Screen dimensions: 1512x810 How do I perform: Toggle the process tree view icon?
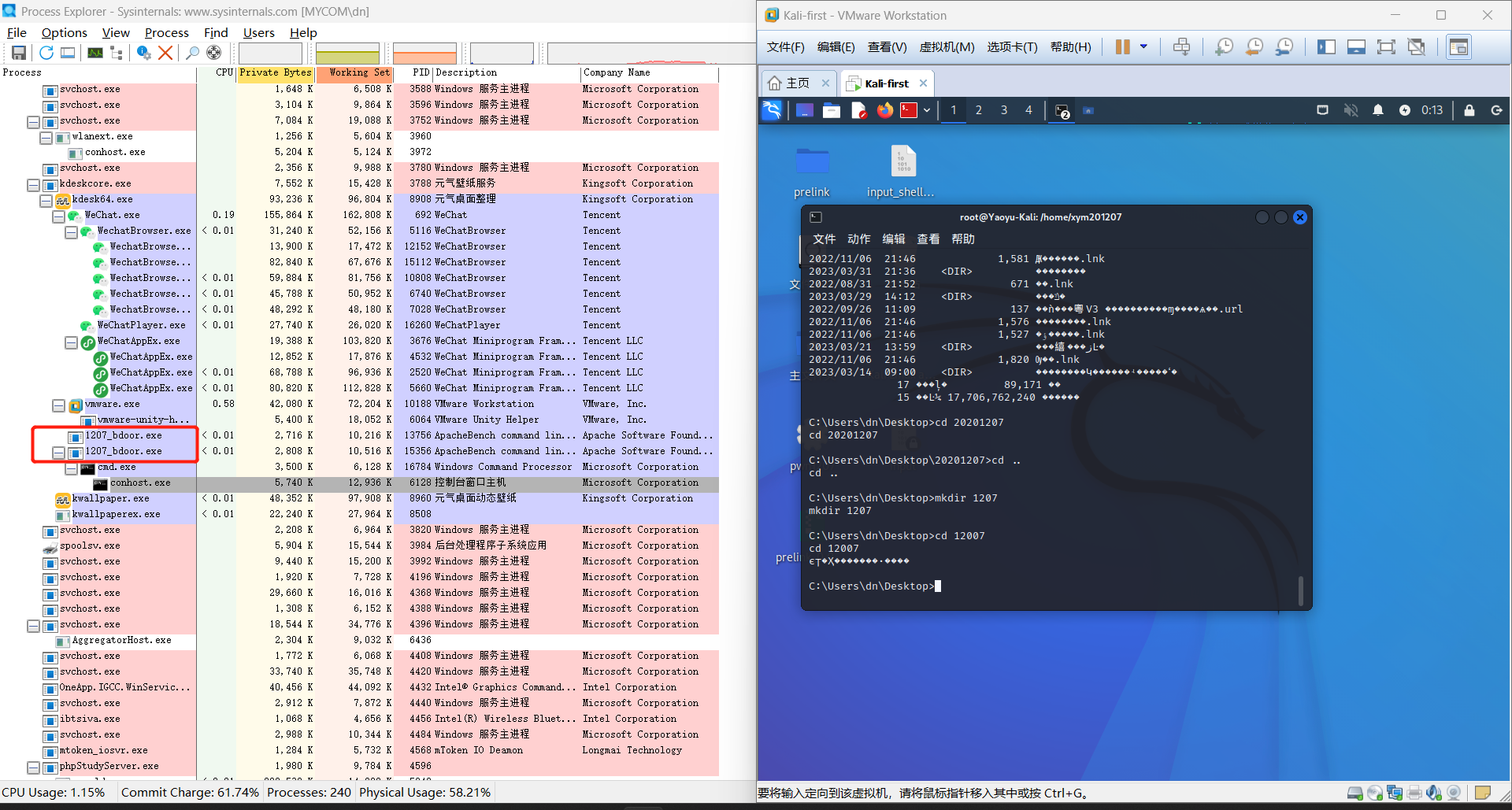coord(117,53)
